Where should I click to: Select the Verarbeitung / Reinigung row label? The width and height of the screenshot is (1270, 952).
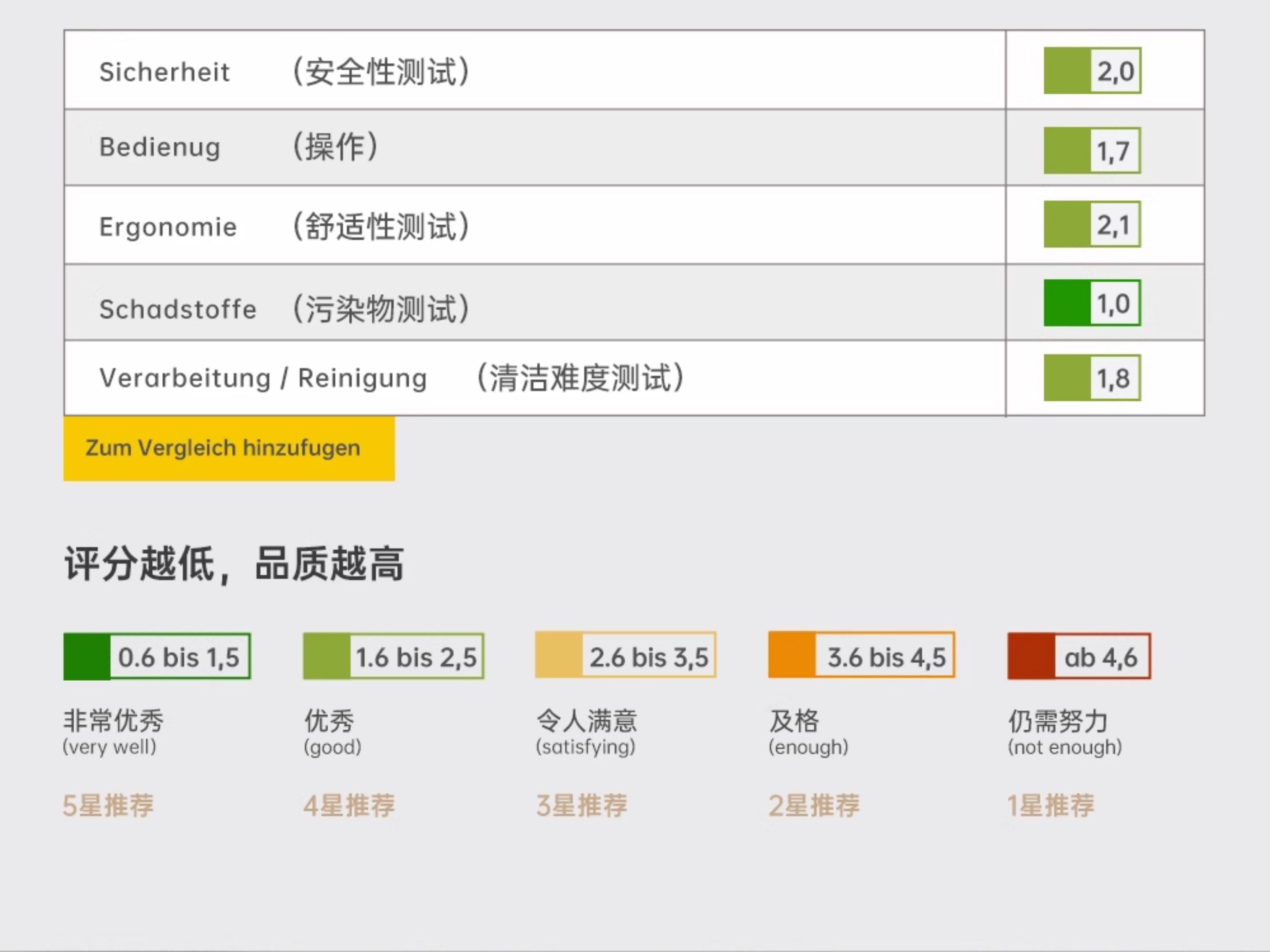263,378
